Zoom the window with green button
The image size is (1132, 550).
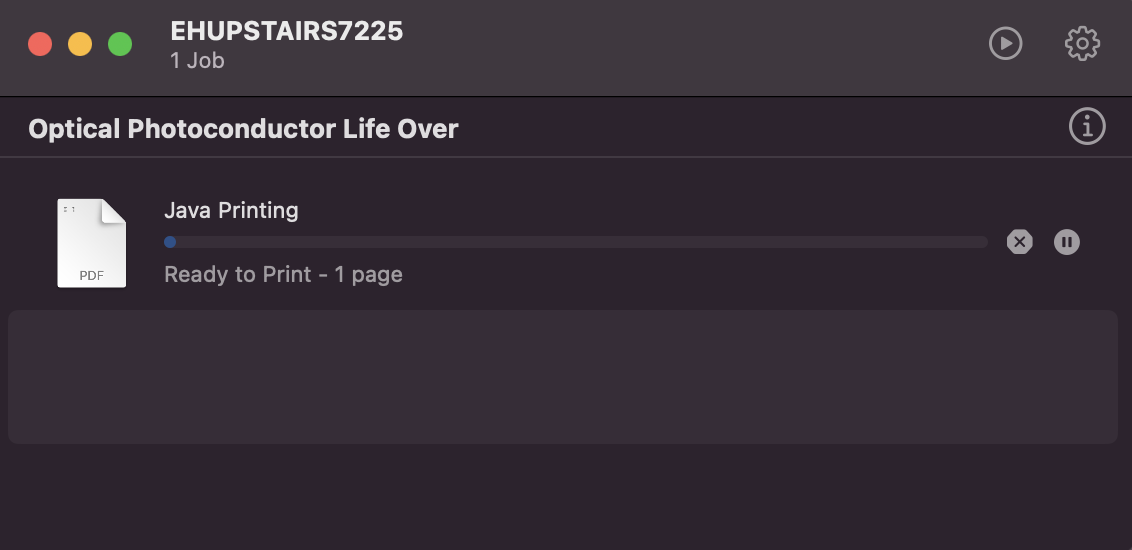120,45
